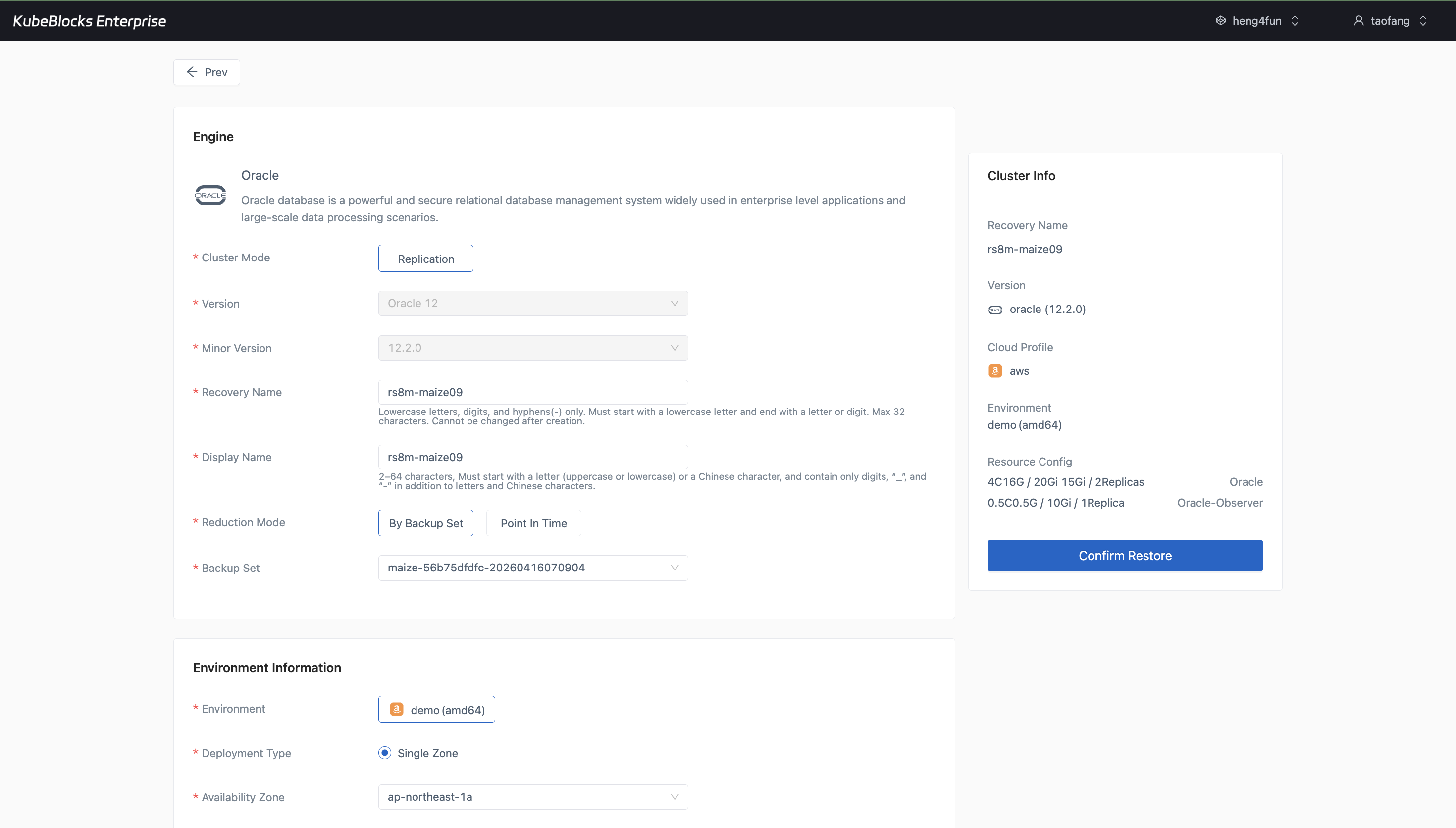Click the Cluster Info heading
The height and width of the screenshot is (828, 1456).
click(x=1021, y=176)
